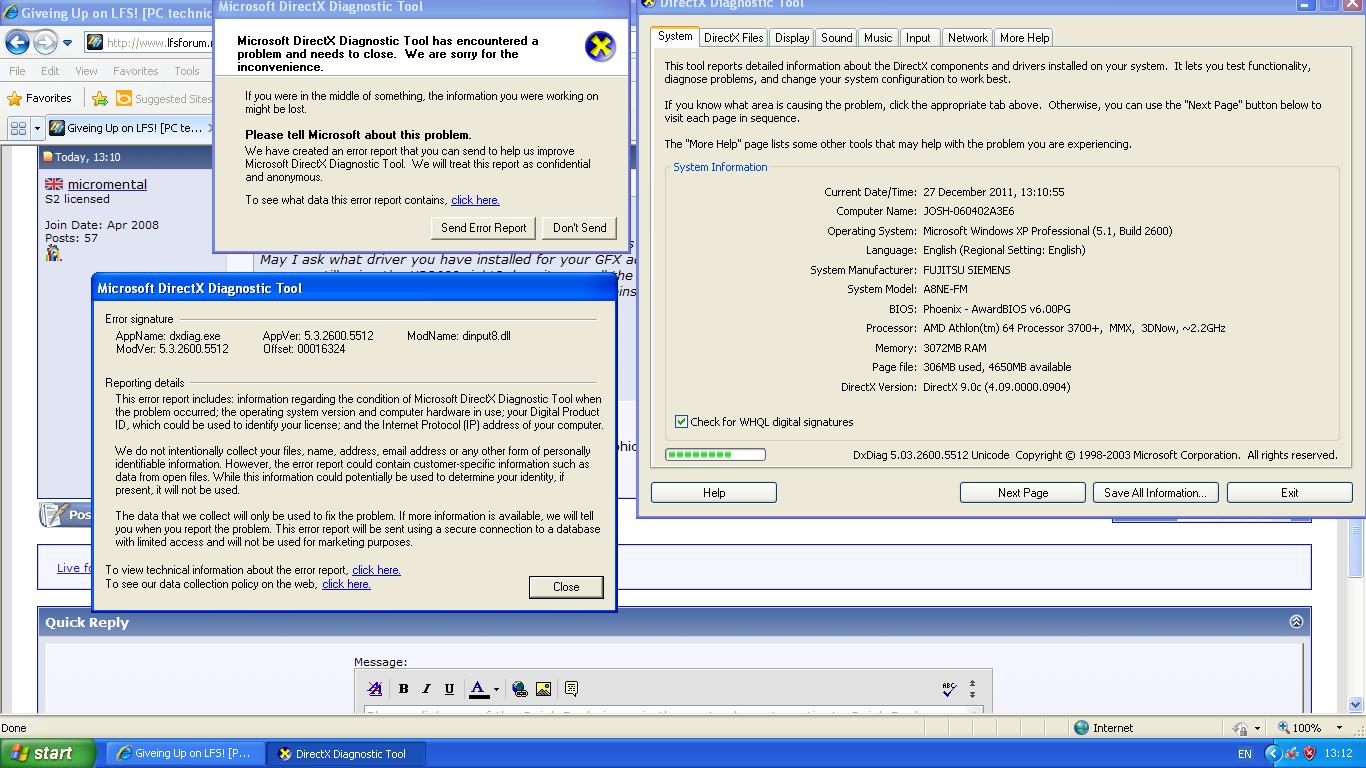
Task: Click the lfsforum URL address bar
Action: tap(150, 42)
